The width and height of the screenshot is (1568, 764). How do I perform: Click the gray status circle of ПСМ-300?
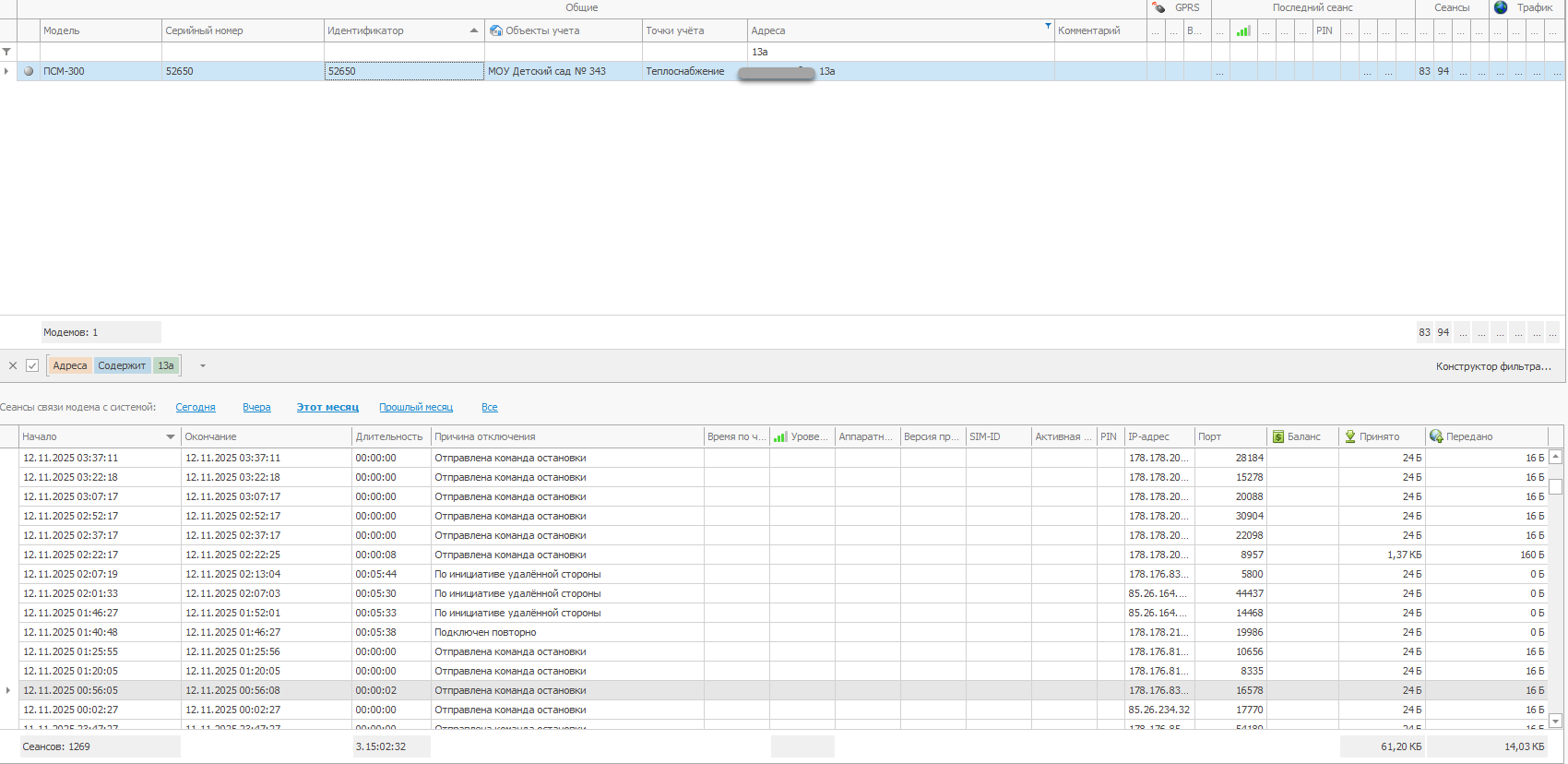(x=29, y=71)
